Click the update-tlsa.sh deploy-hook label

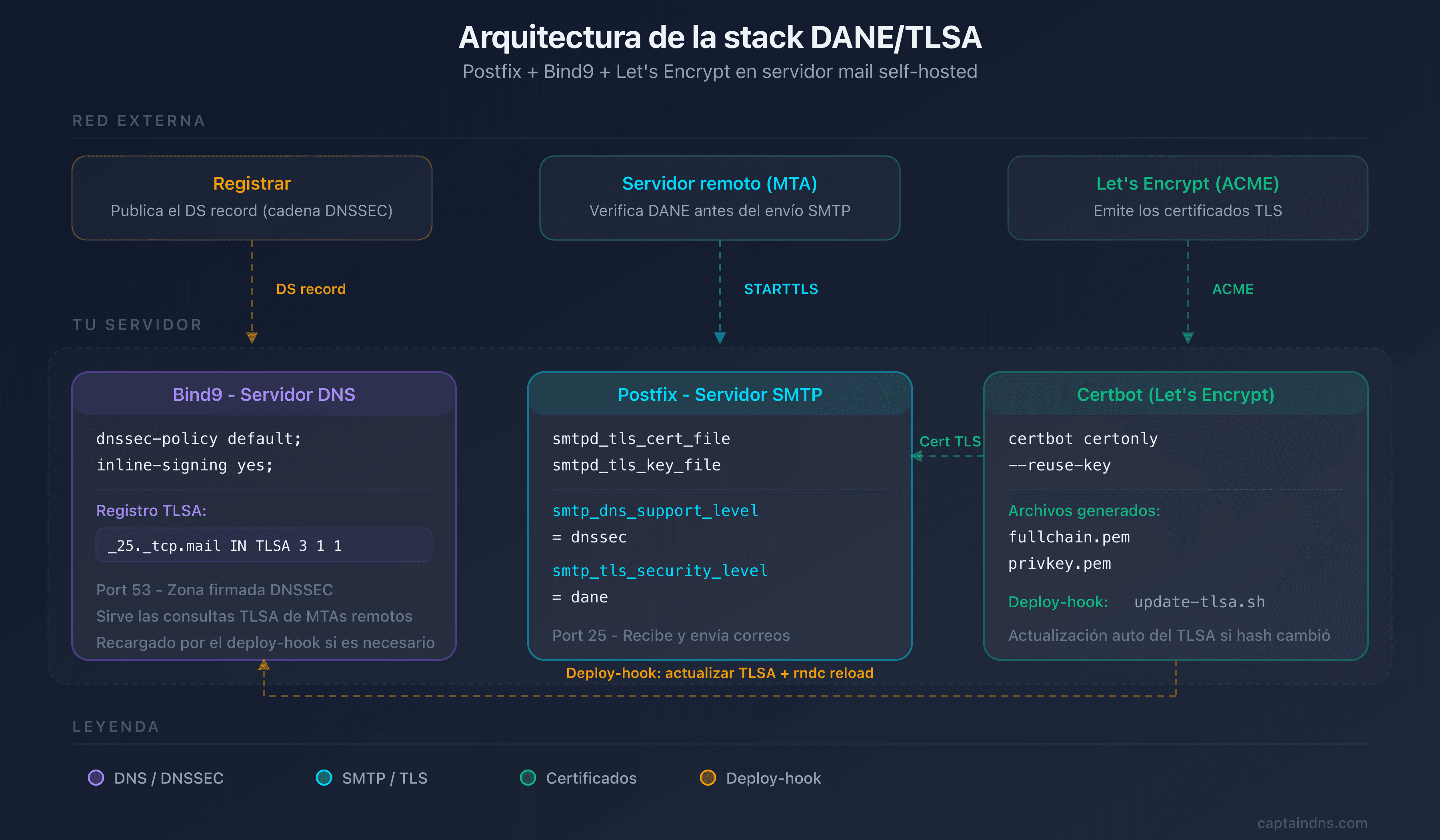tap(1200, 602)
